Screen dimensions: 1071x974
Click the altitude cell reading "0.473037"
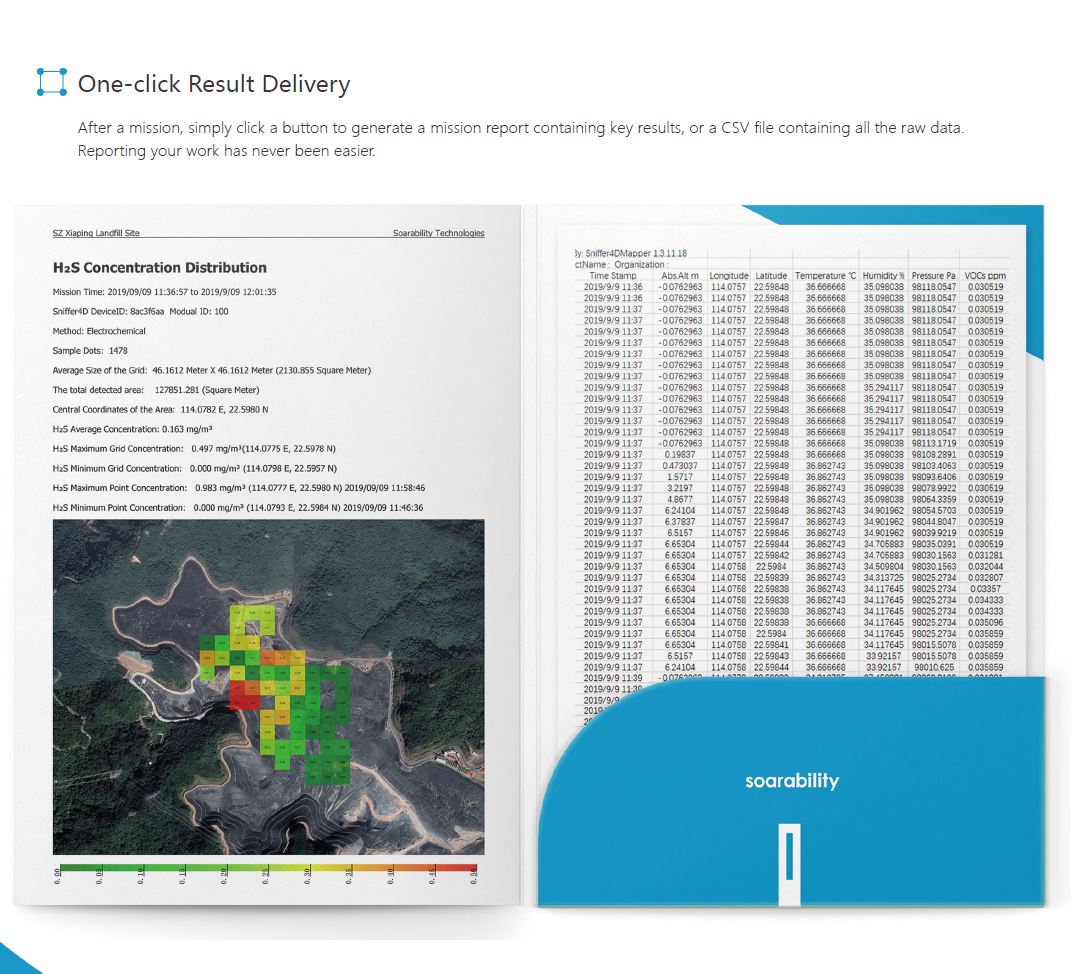click(680, 466)
